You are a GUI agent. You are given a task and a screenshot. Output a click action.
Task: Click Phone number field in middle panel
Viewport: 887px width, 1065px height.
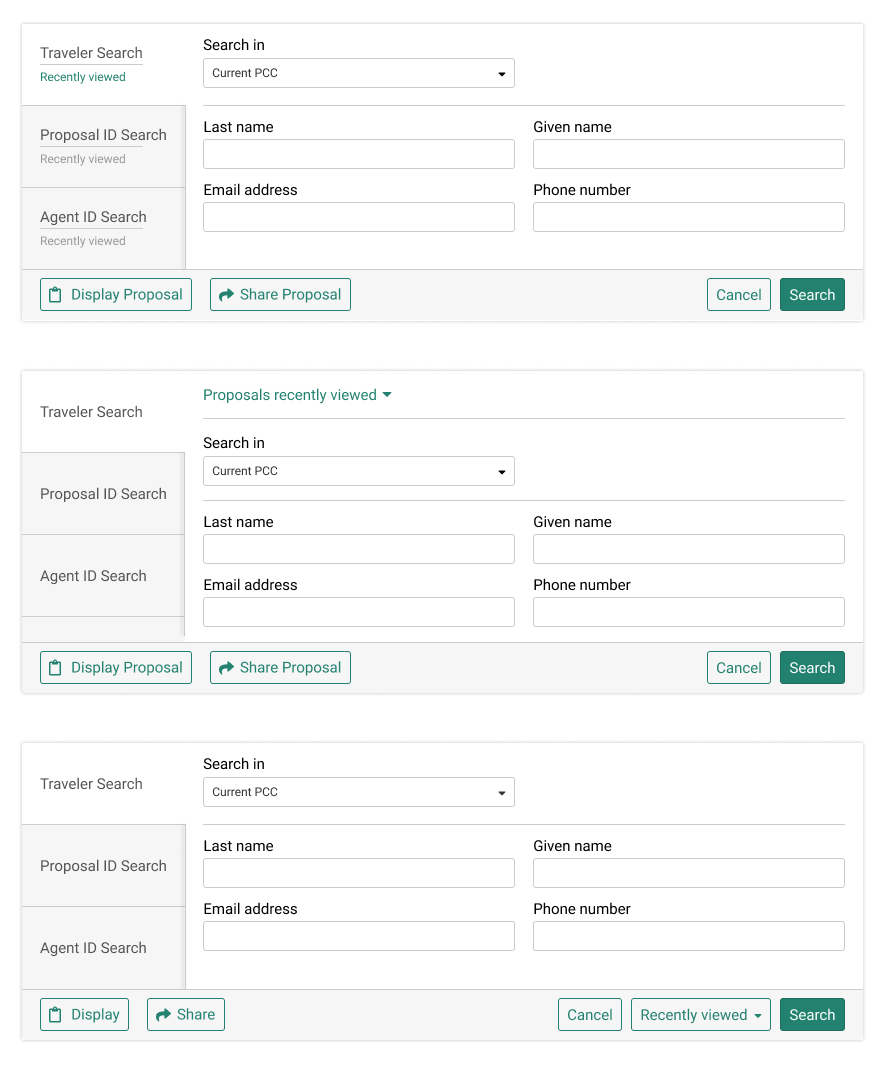689,612
